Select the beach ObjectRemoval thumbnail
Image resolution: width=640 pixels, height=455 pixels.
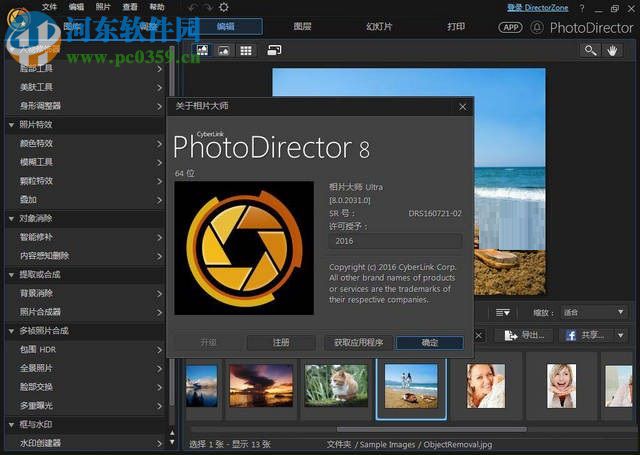[411, 386]
